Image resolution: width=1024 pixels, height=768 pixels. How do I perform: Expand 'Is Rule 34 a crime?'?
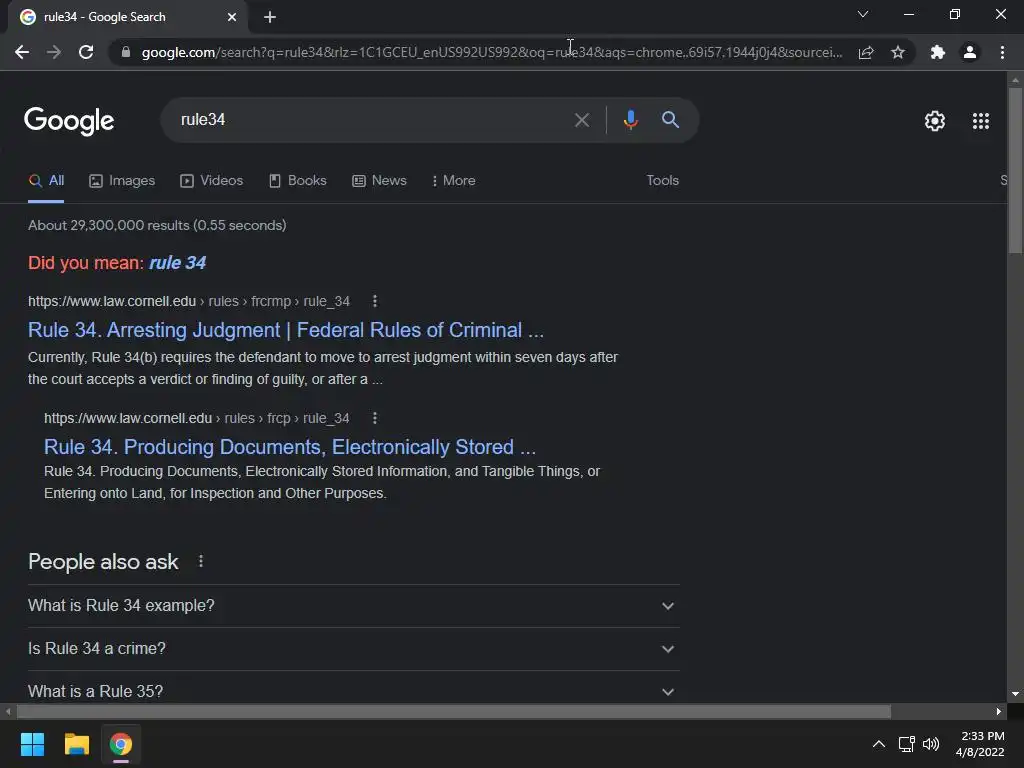353,649
